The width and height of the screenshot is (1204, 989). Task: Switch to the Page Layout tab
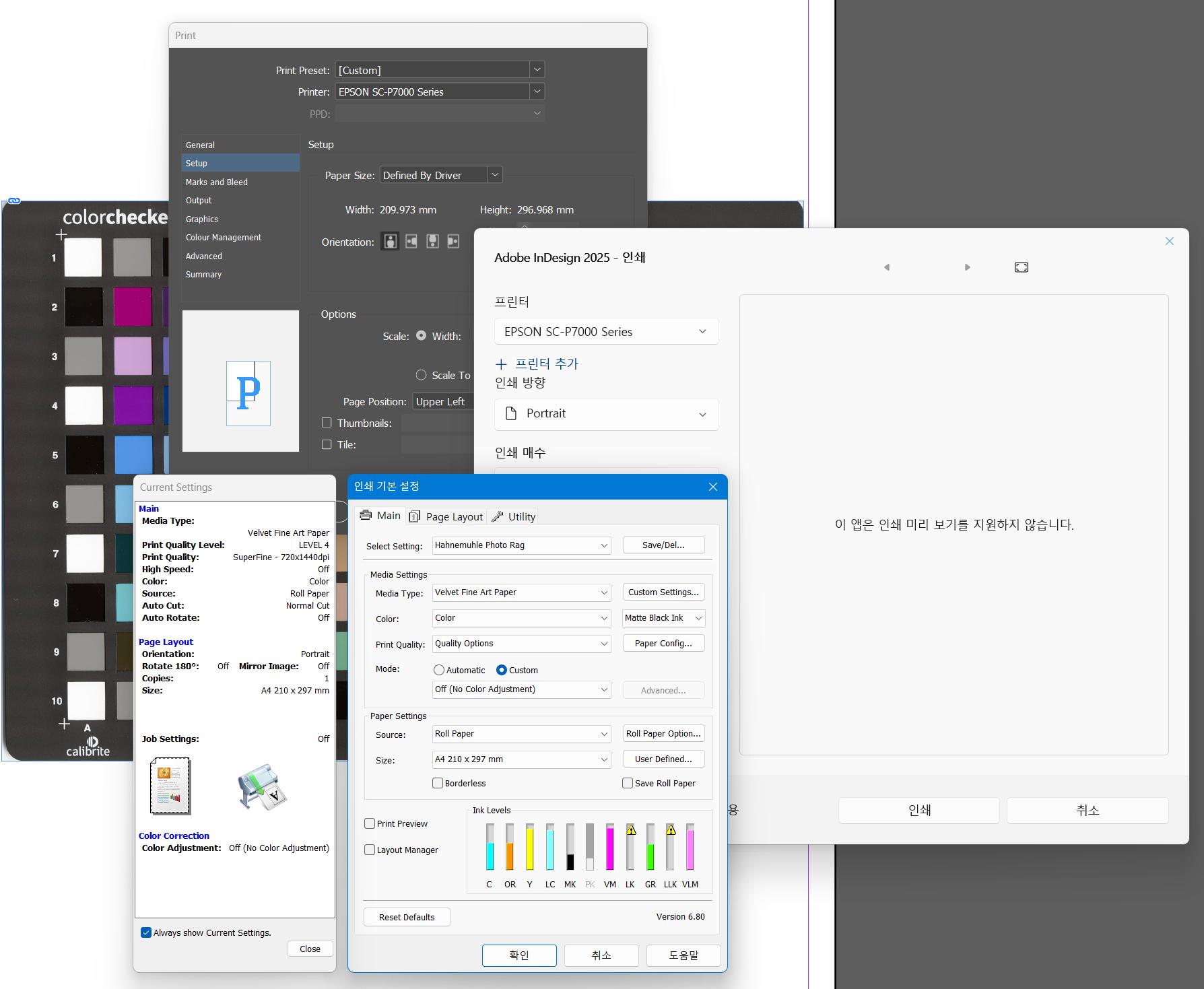point(446,516)
